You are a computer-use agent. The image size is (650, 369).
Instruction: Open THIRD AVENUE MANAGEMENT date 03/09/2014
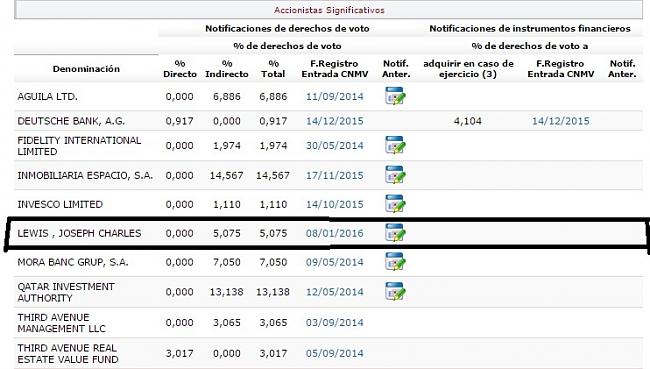(335, 323)
